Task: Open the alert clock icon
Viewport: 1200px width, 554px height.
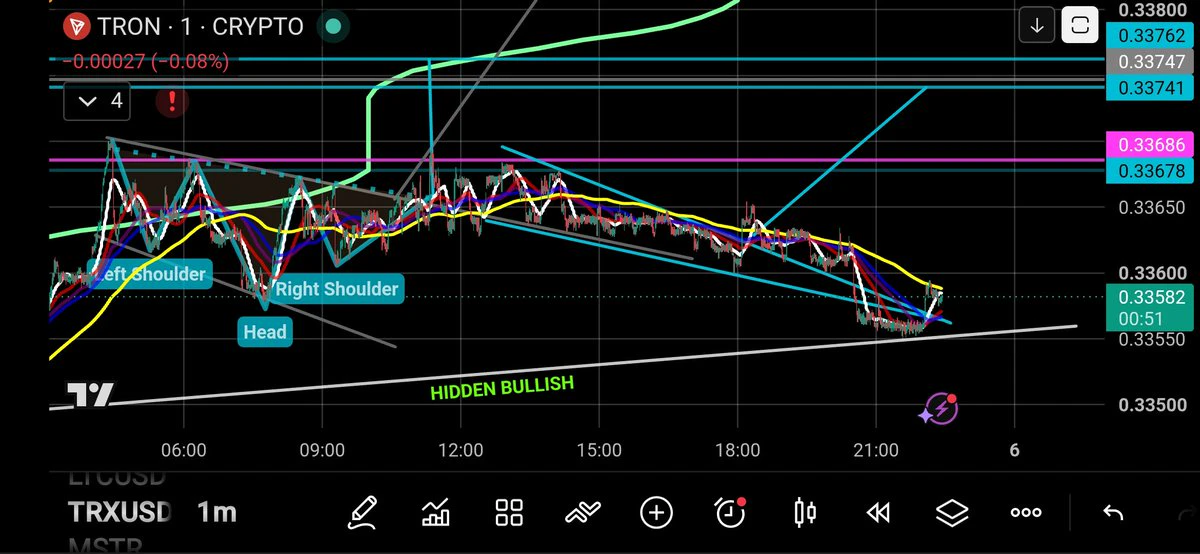Action: pos(731,512)
